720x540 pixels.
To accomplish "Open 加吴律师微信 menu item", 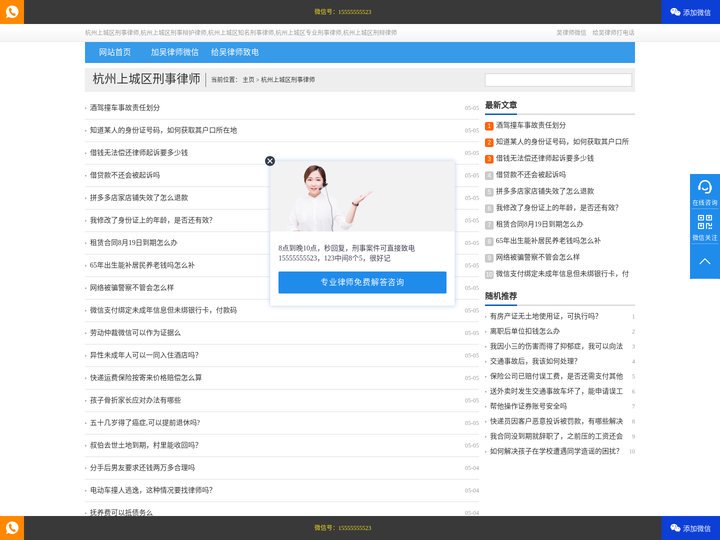I will (x=174, y=52).
